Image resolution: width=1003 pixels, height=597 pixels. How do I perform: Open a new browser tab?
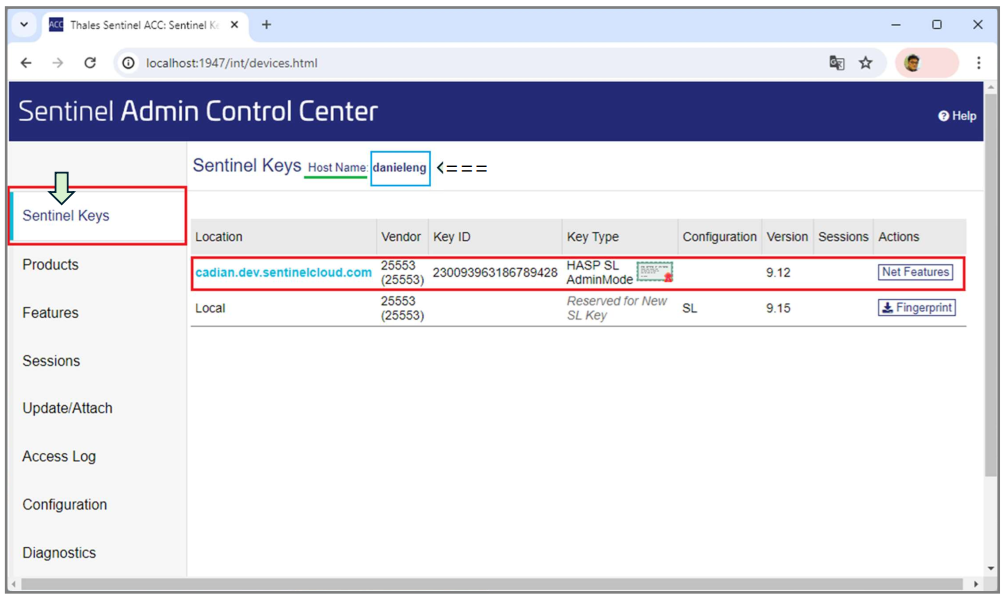tap(266, 25)
